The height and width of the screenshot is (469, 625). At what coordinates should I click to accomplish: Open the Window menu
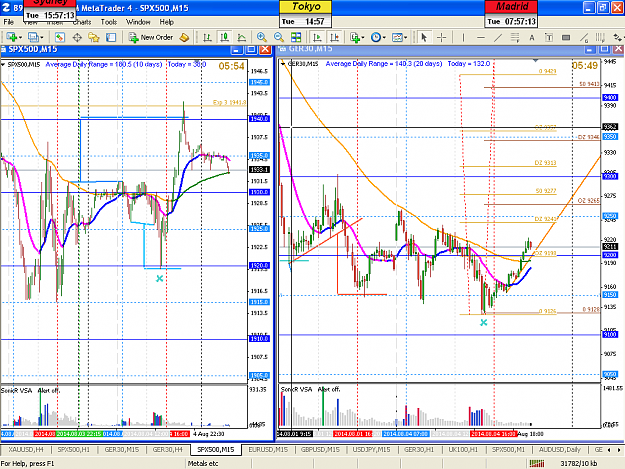coord(138,22)
